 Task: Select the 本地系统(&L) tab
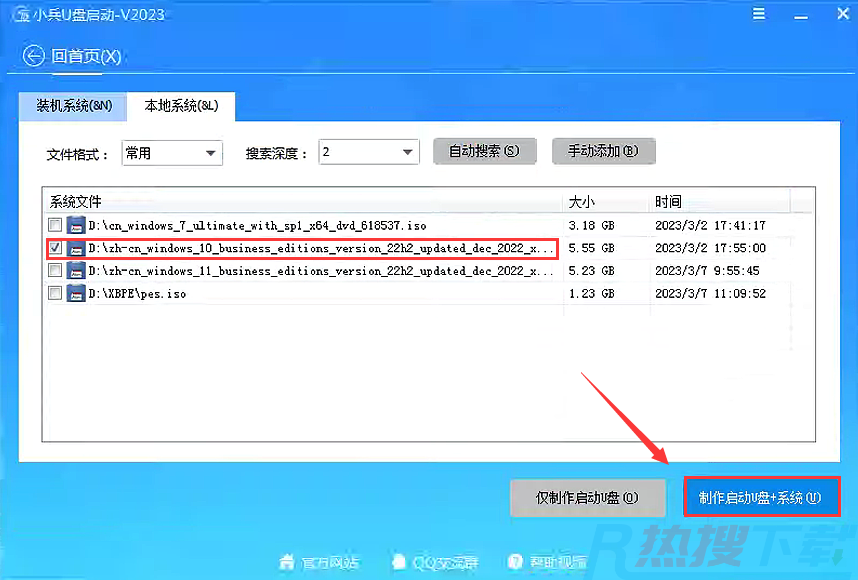point(181,106)
